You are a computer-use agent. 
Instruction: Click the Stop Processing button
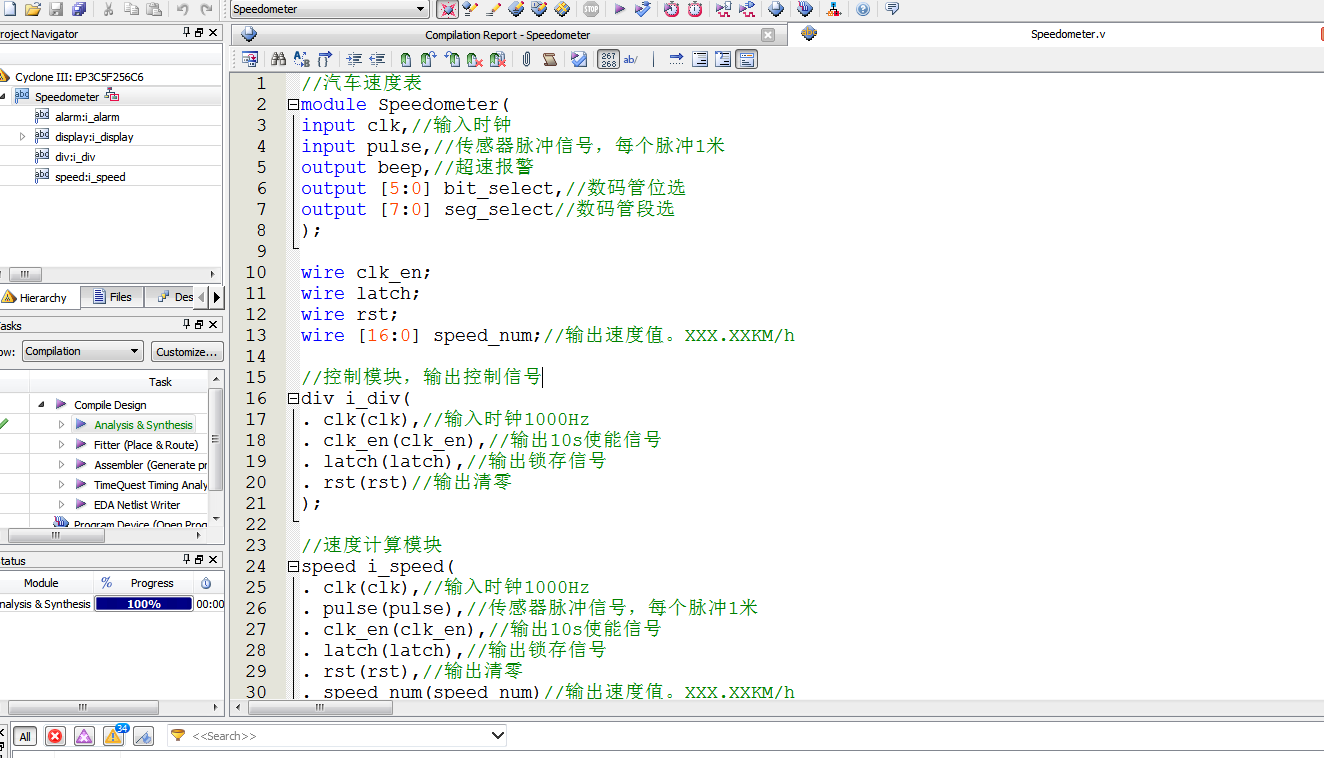[591, 9]
